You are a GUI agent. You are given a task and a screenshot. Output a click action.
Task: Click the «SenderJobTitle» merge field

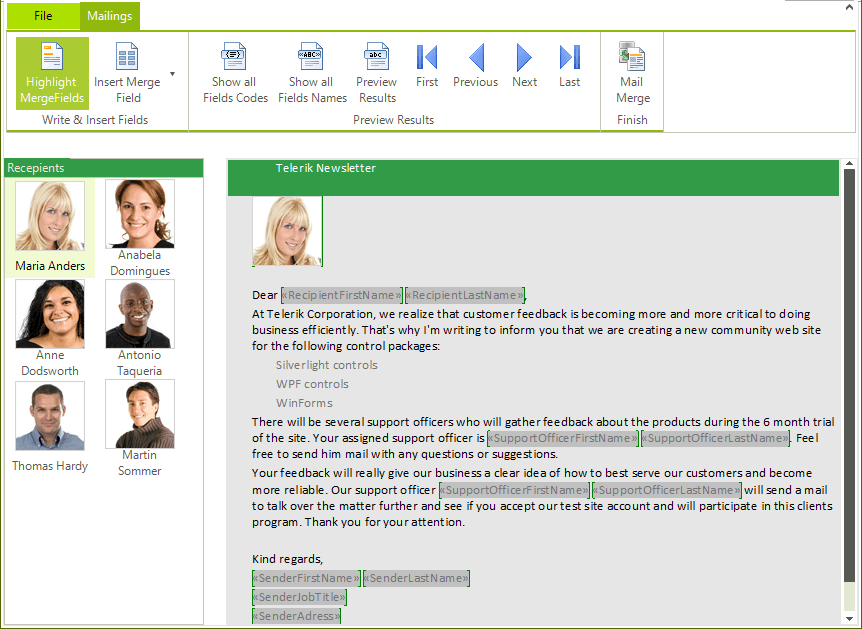[300, 597]
